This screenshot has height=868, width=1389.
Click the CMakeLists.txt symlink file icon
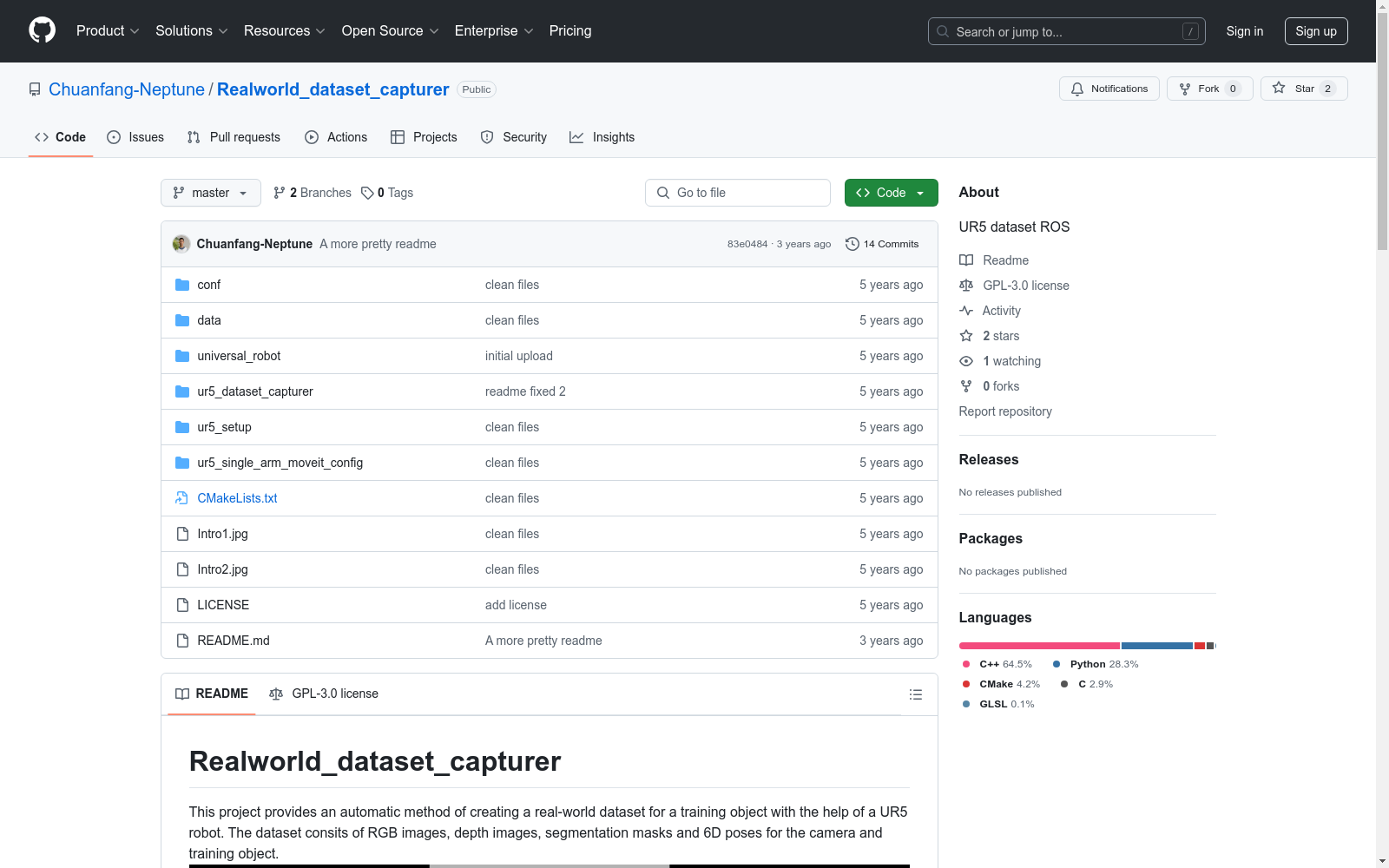coord(182,498)
